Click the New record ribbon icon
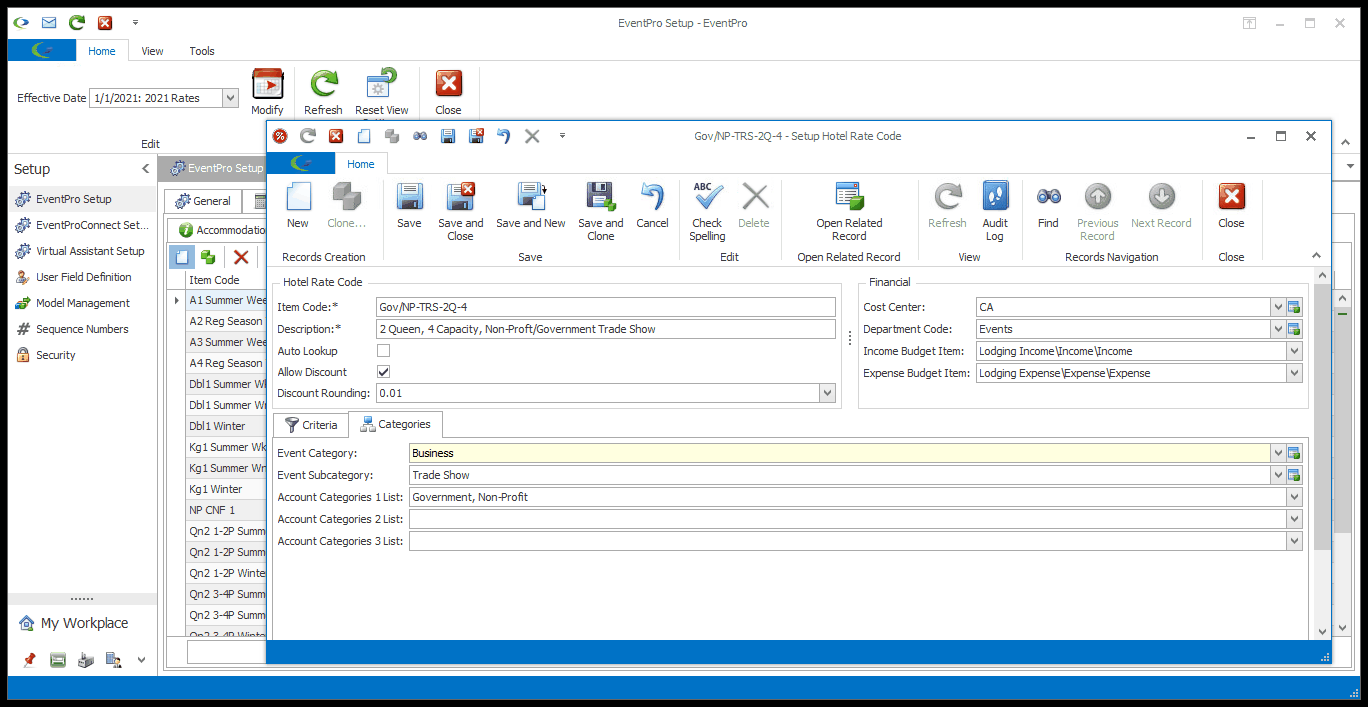 pos(298,196)
